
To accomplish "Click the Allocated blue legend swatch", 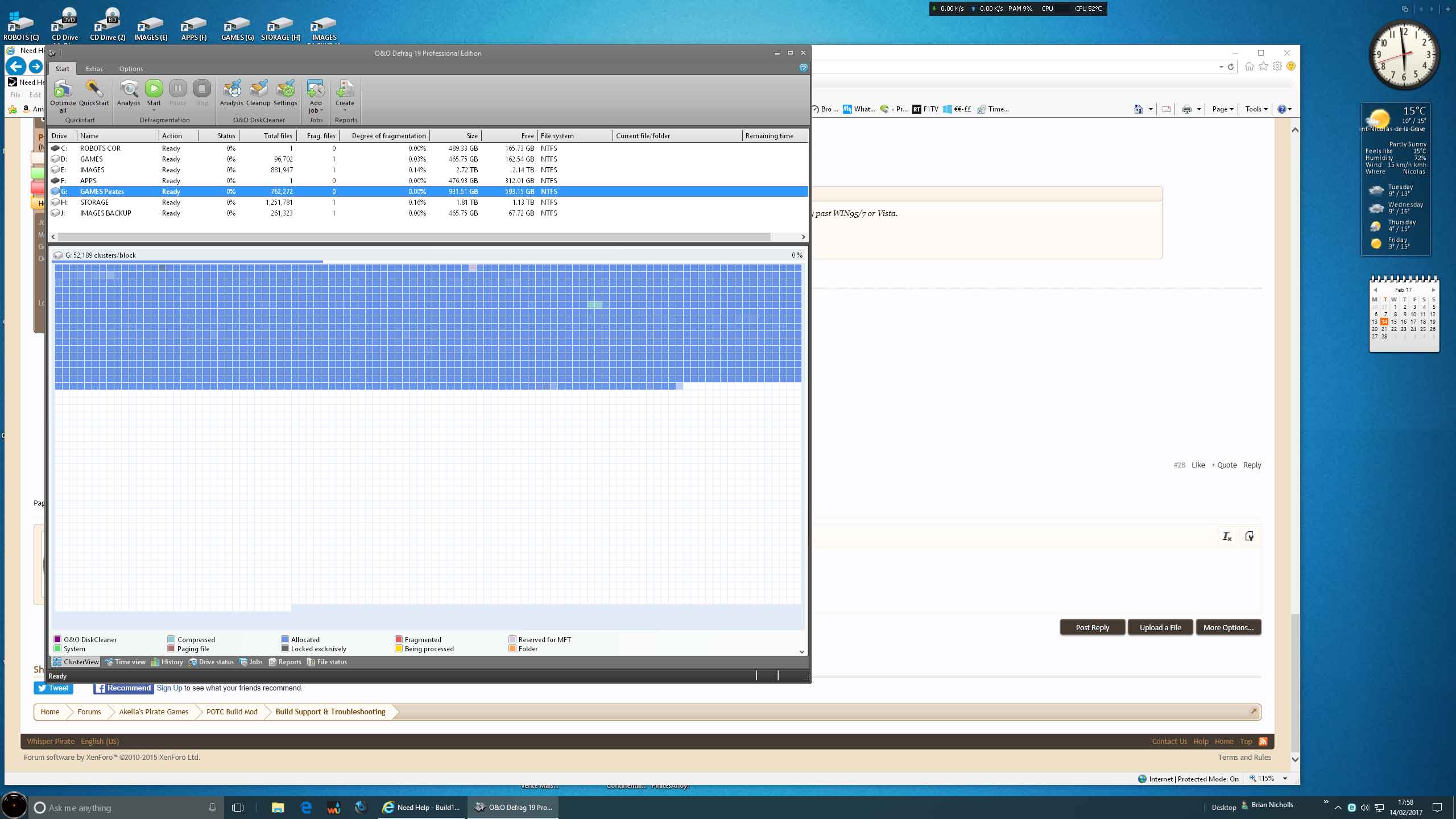I will tap(285, 640).
